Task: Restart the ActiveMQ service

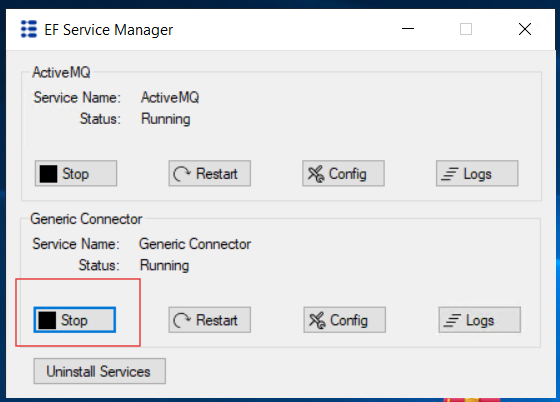Action: pyautogui.click(x=210, y=174)
